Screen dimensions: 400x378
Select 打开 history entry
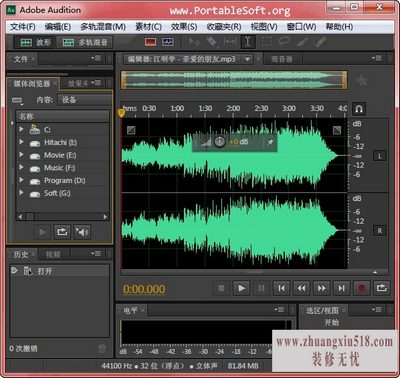pyautogui.click(x=60, y=271)
